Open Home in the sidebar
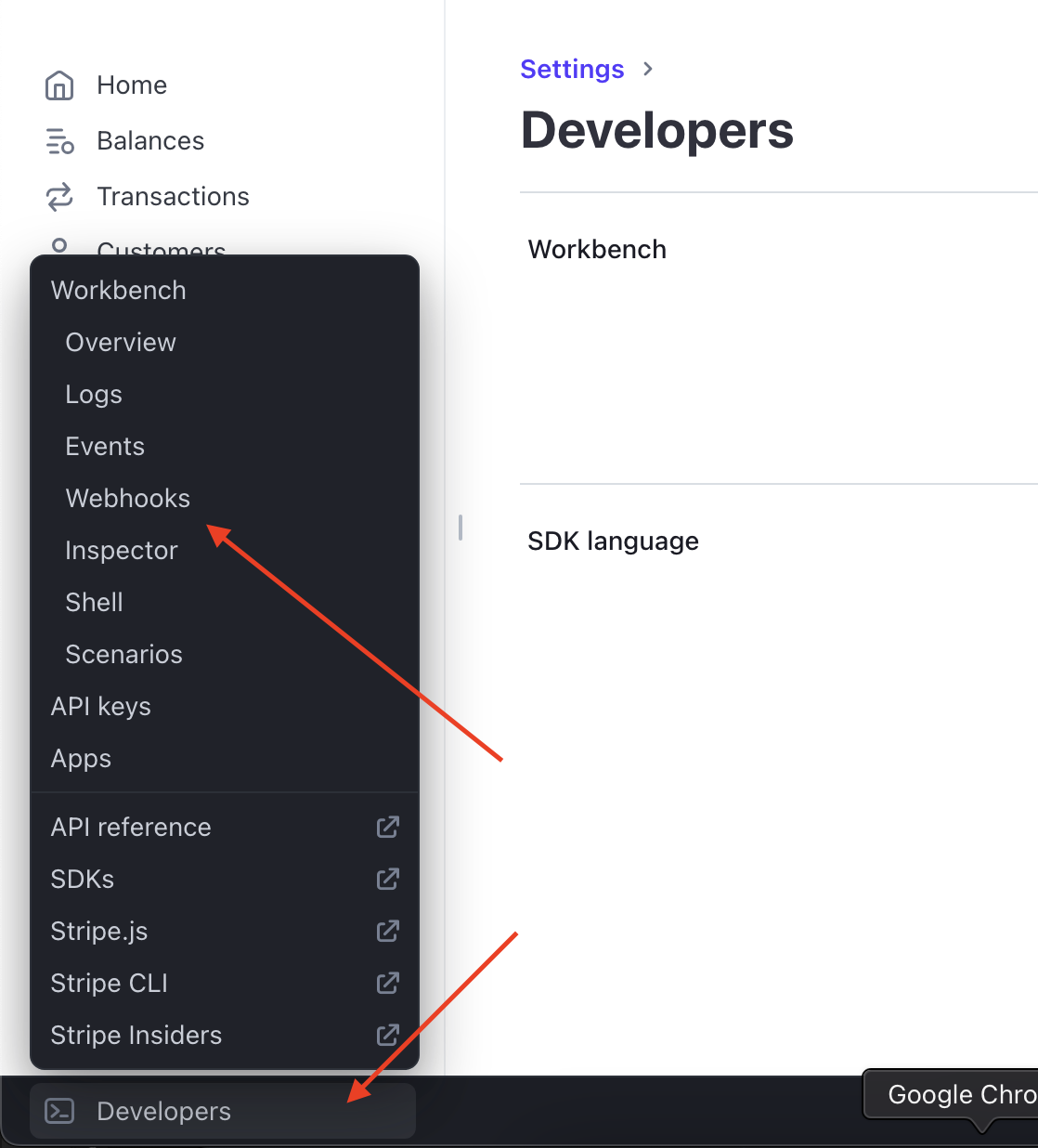The image size is (1038, 1148). pos(132,85)
